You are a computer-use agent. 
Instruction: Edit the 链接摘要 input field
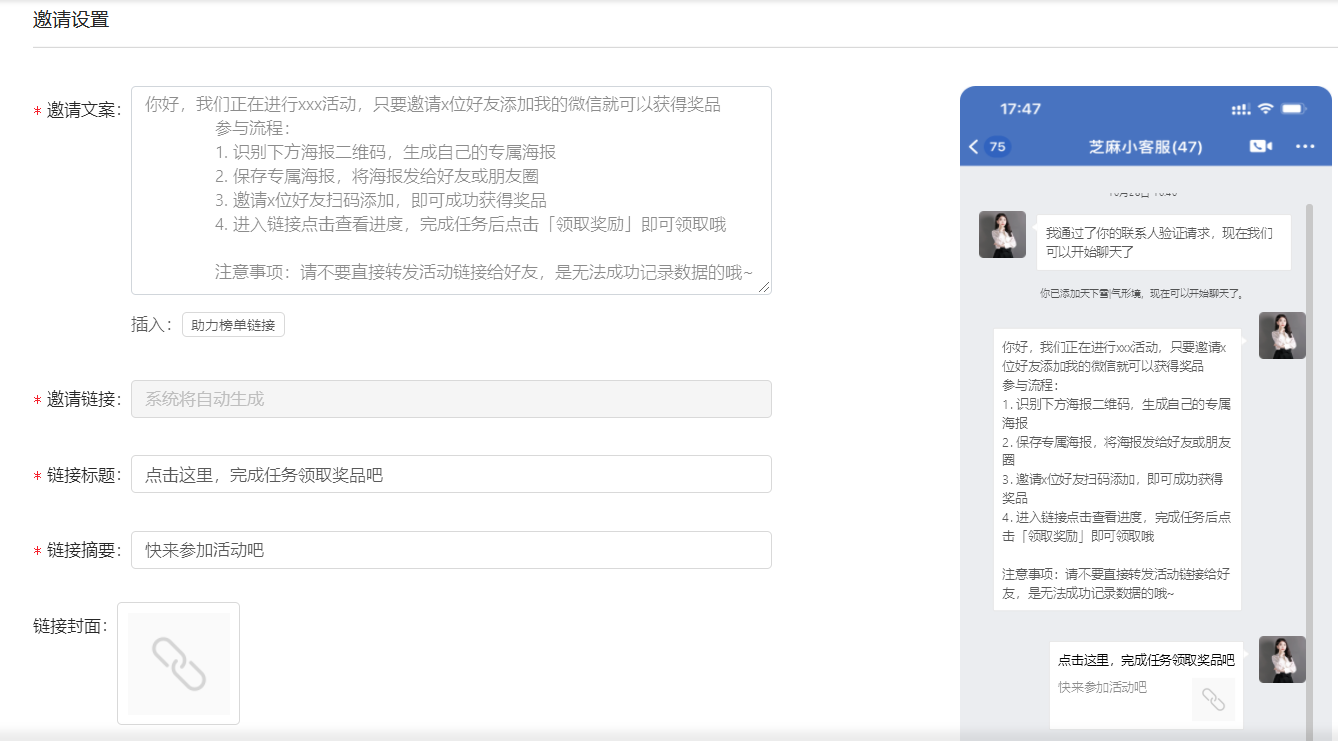451,550
